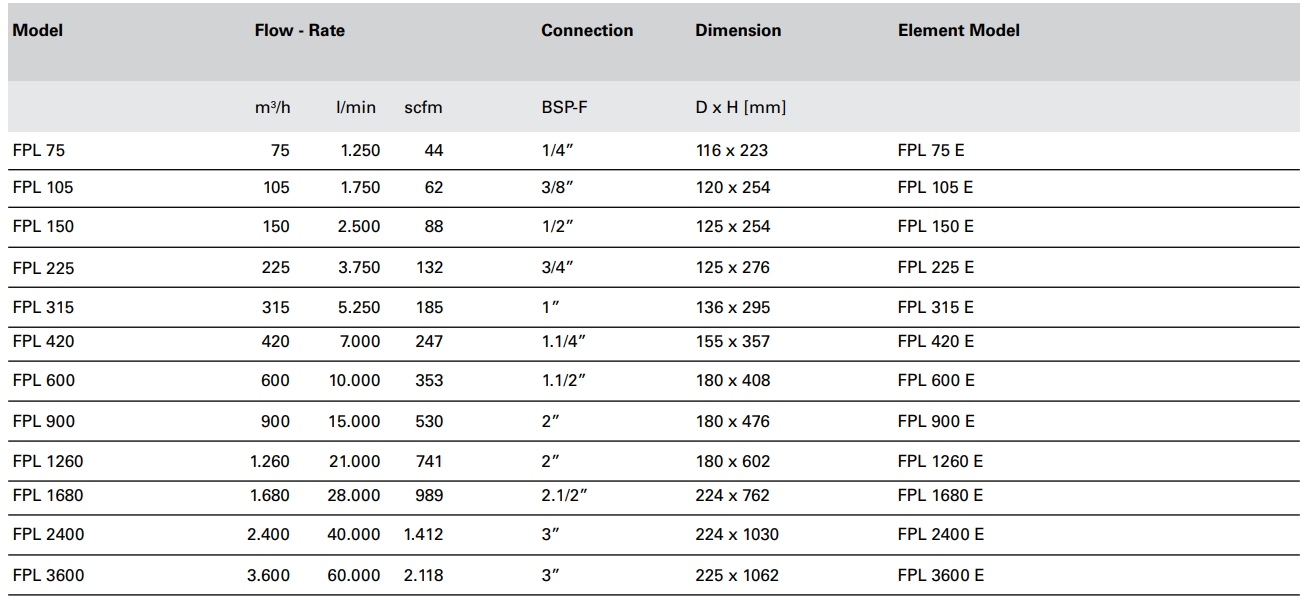Click the Model column header
The height and width of the screenshot is (600, 1306).
[38, 31]
